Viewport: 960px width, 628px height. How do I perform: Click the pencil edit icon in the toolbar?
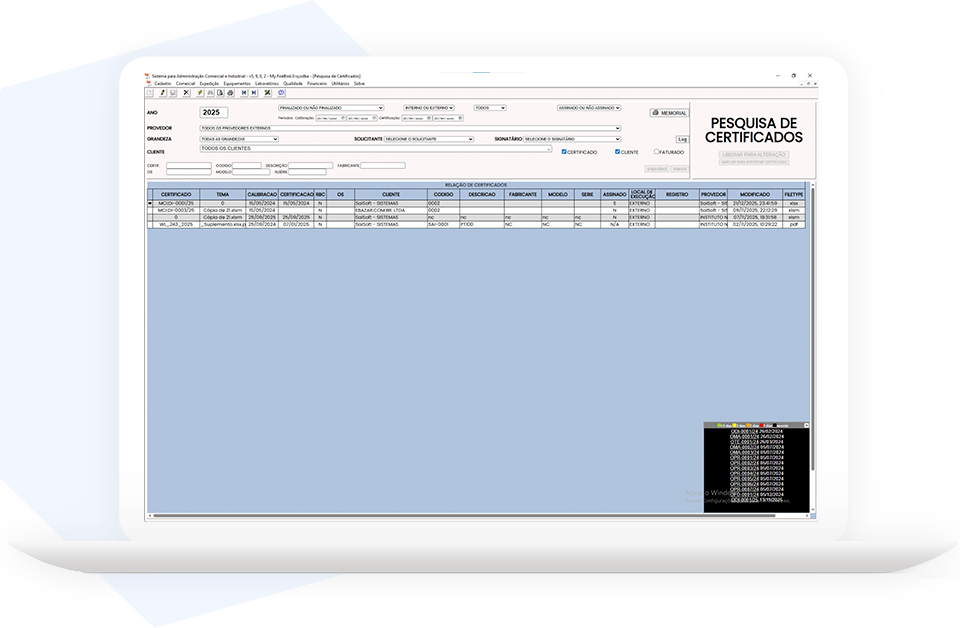click(163, 93)
